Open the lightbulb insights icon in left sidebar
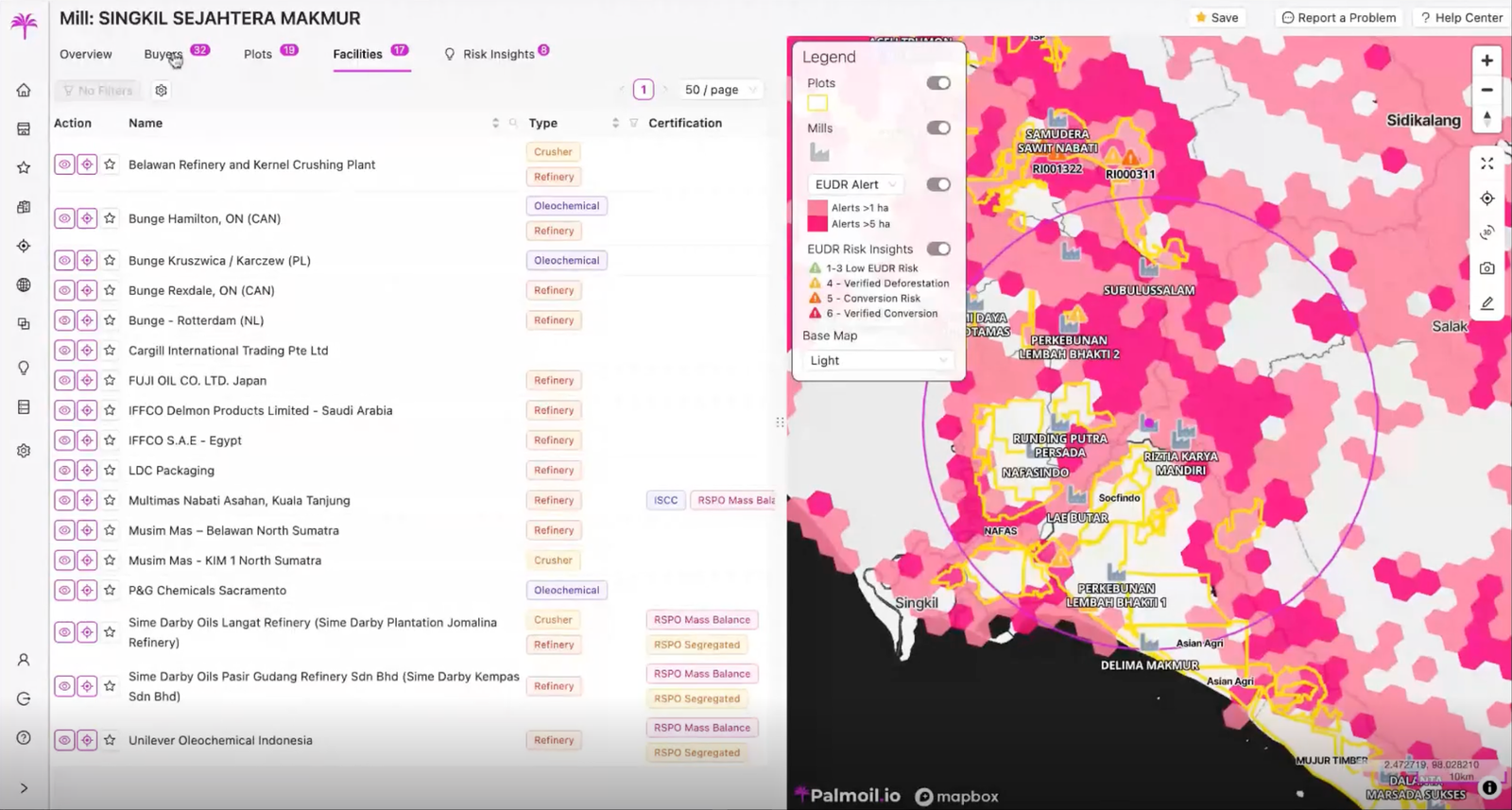The image size is (1512, 810). [x=24, y=368]
